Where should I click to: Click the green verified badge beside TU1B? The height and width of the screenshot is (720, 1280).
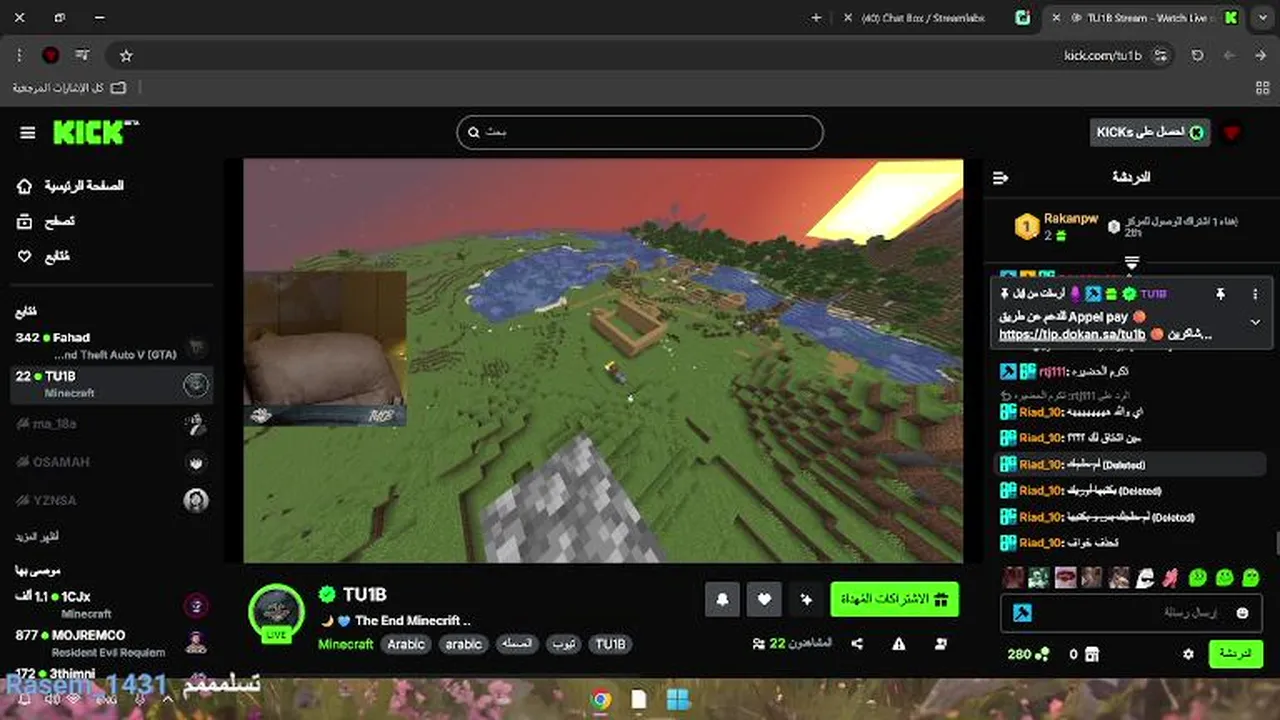326,594
